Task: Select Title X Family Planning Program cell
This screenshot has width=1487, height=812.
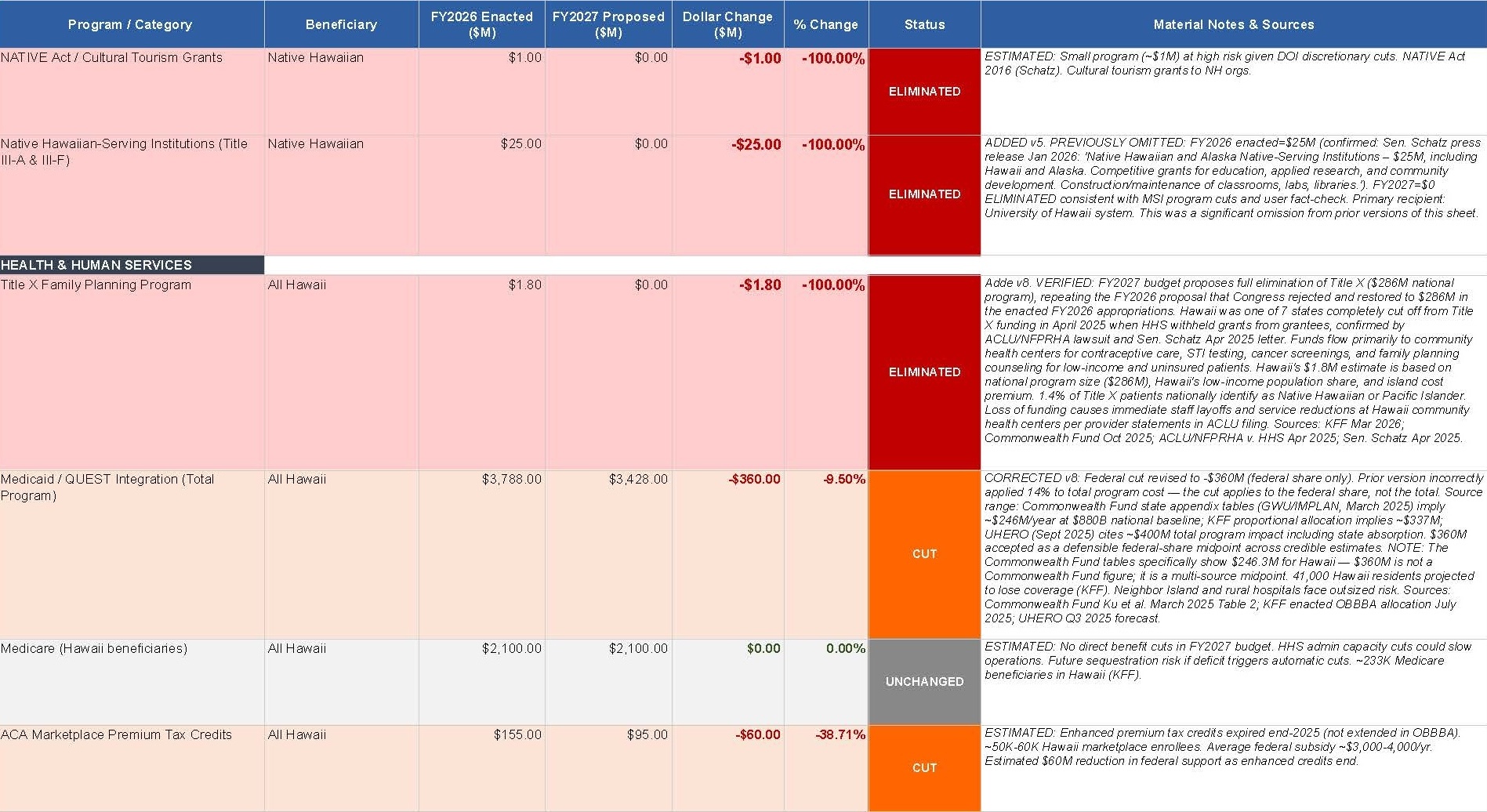Action: (132, 372)
